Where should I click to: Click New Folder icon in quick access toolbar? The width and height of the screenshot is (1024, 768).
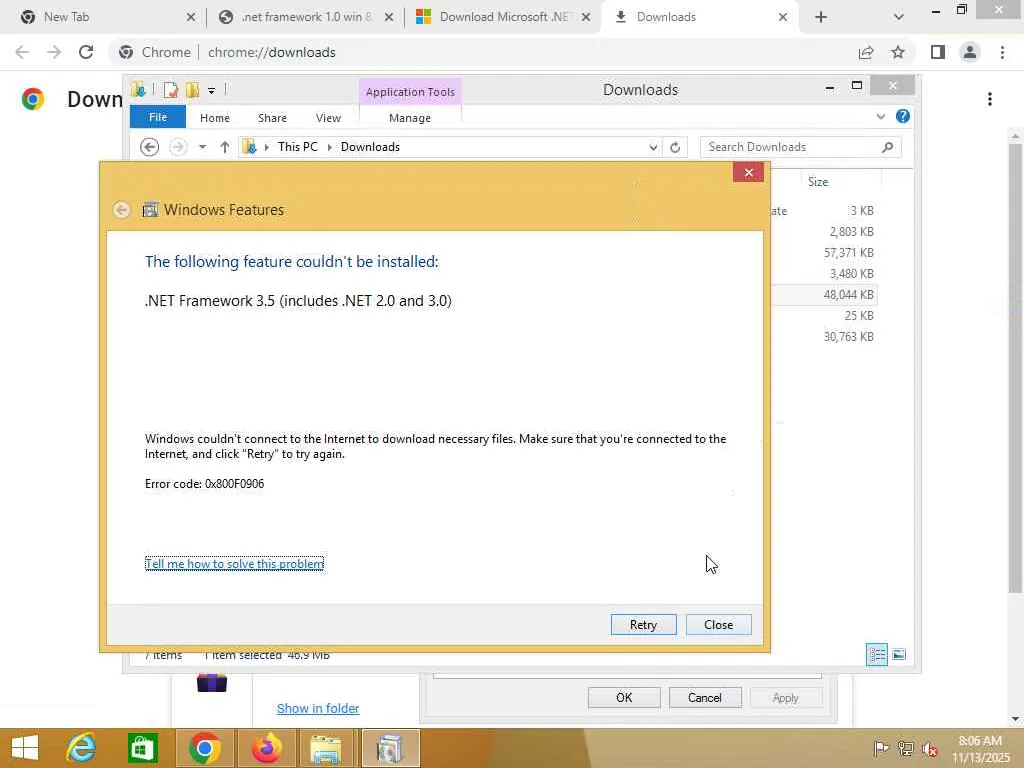[x=193, y=89]
